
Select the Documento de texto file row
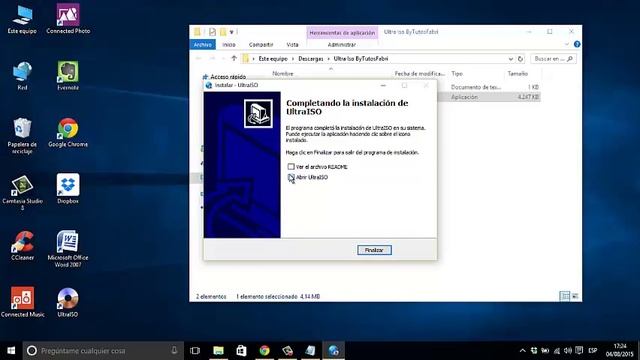(489, 87)
